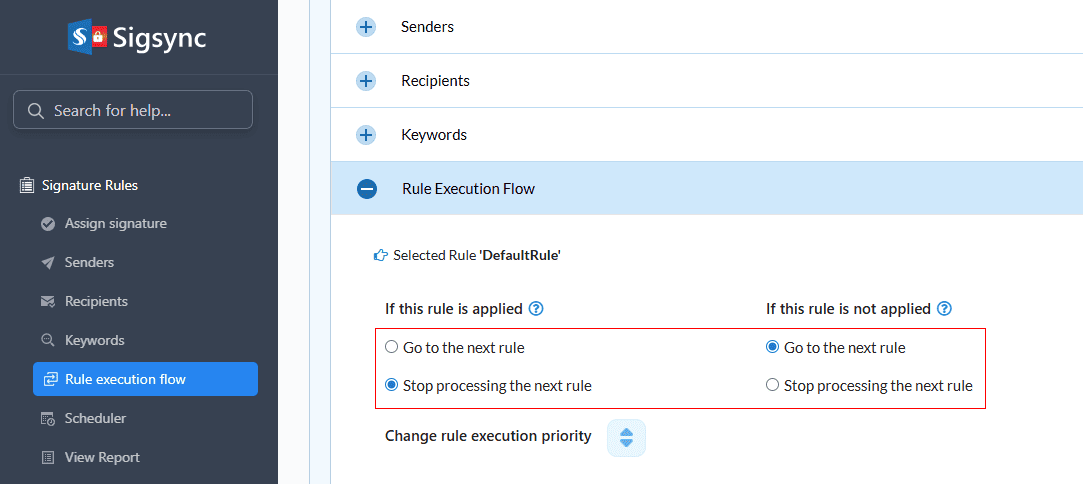Click the Search for help field
This screenshot has height=484, width=1083.
pyautogui.click(x=133, y=110)
